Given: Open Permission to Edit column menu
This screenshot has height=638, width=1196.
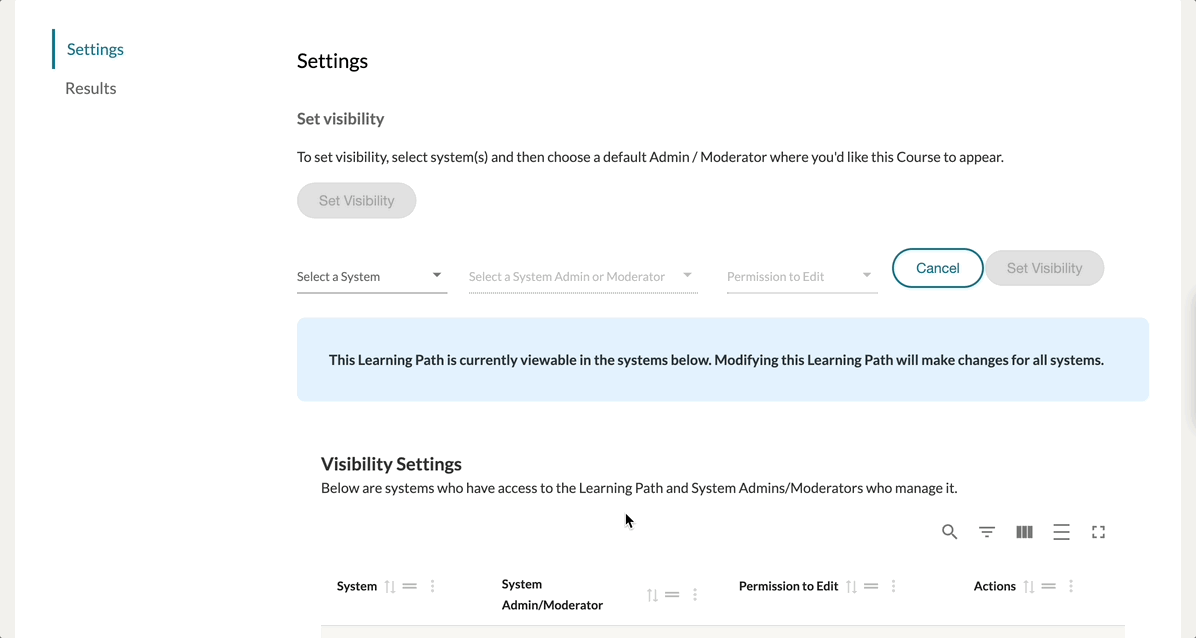Looking at the screenshot, I should point(893,587).
